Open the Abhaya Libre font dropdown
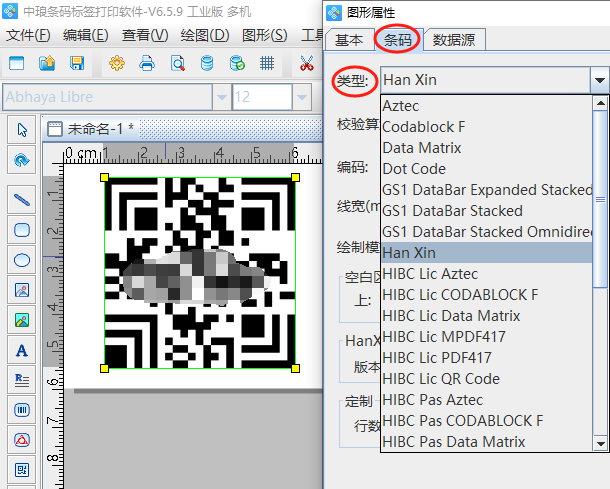610x489 pixels. tap(221, 97)
